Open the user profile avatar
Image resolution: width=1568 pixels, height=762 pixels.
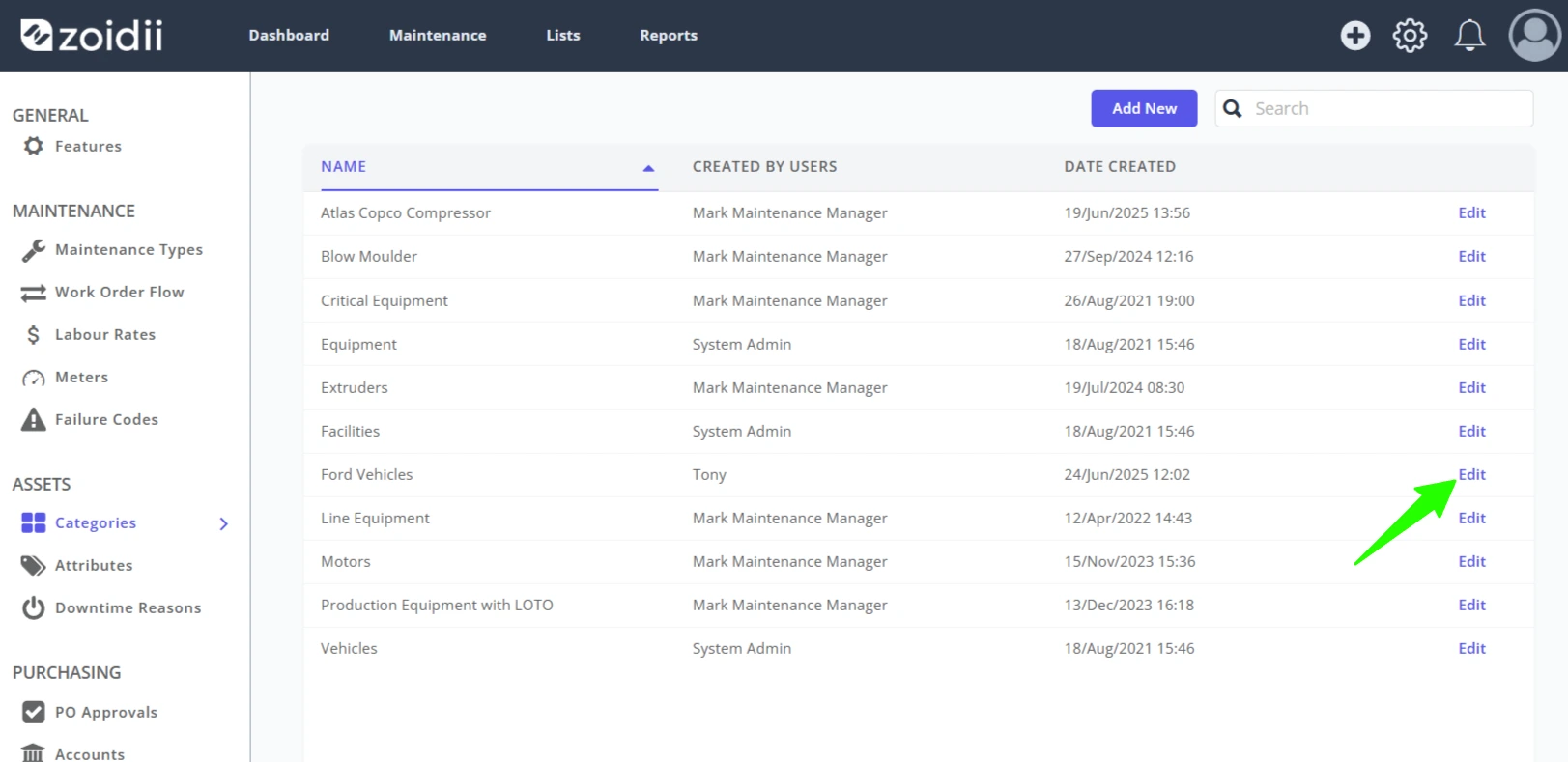[1534, 35]
